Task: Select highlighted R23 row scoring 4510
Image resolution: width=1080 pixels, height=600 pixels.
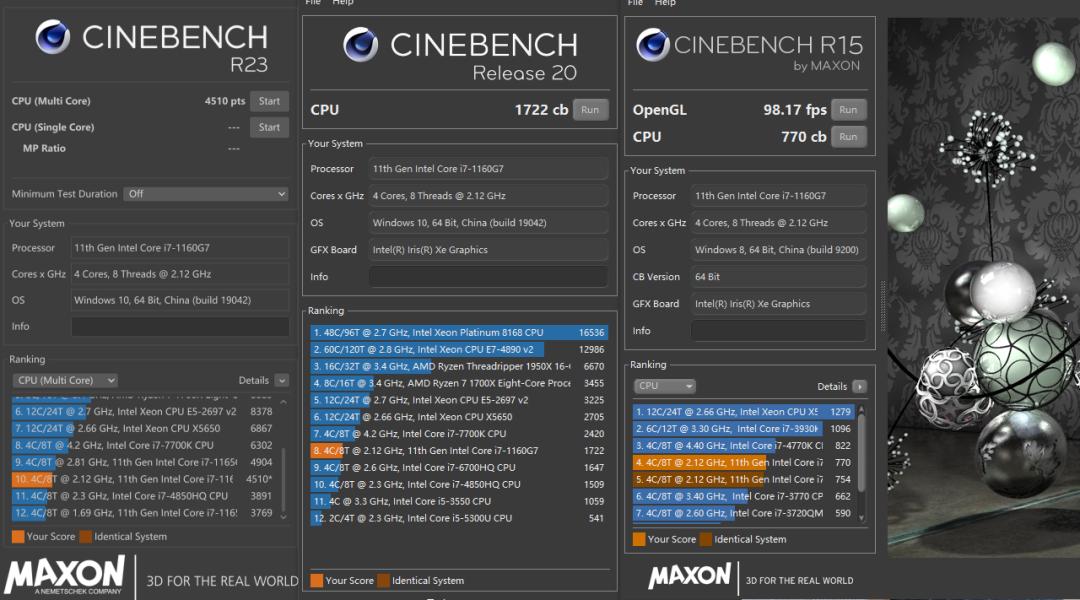Action: pos(143,479)
